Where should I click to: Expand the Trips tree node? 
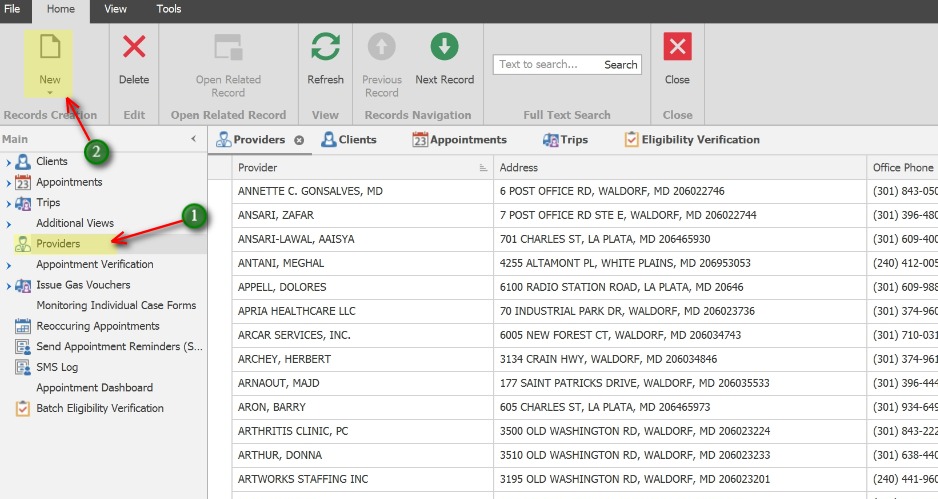pyautogui.click(x=8, y=203)
